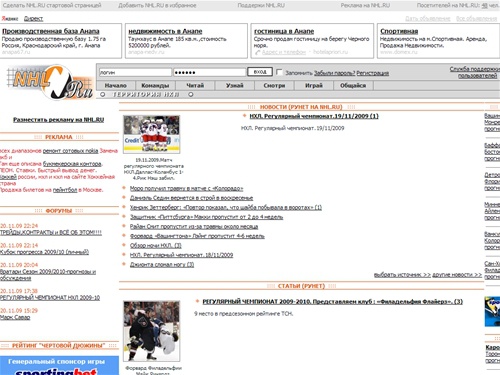Open the Читай menu
The height and width of the screenshot is (375, 500).
tap(195, 86)
